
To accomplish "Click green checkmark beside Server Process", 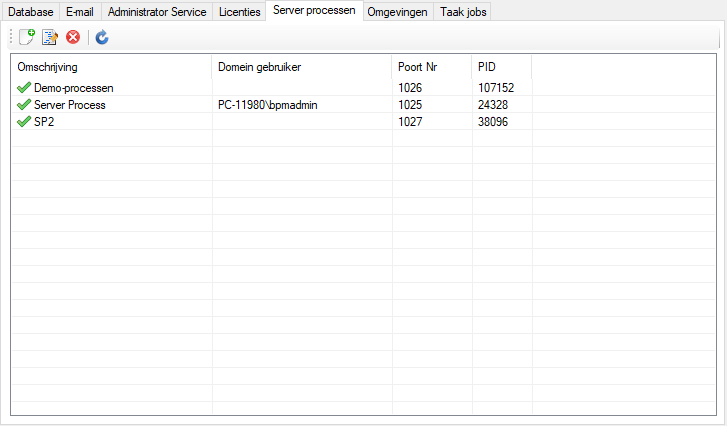I will (x=24, y=105).
